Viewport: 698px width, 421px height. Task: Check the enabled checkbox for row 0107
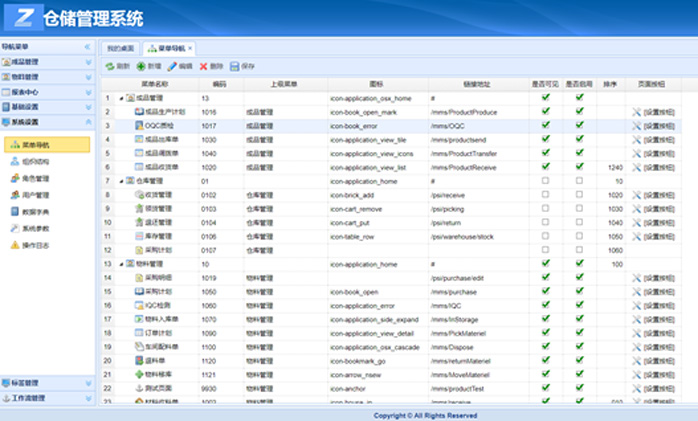579,250
